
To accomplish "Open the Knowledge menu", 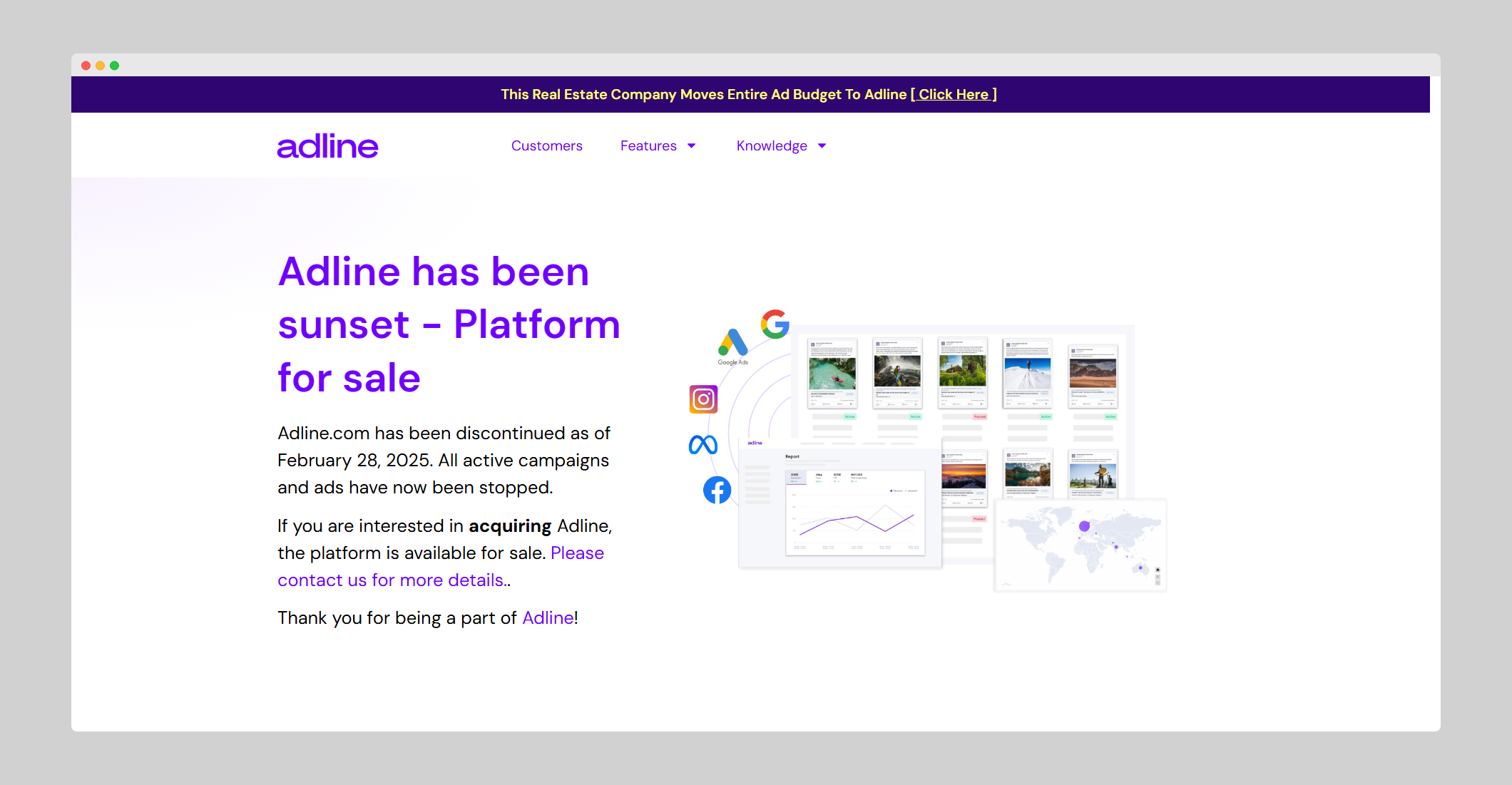I will coord(772,145).
